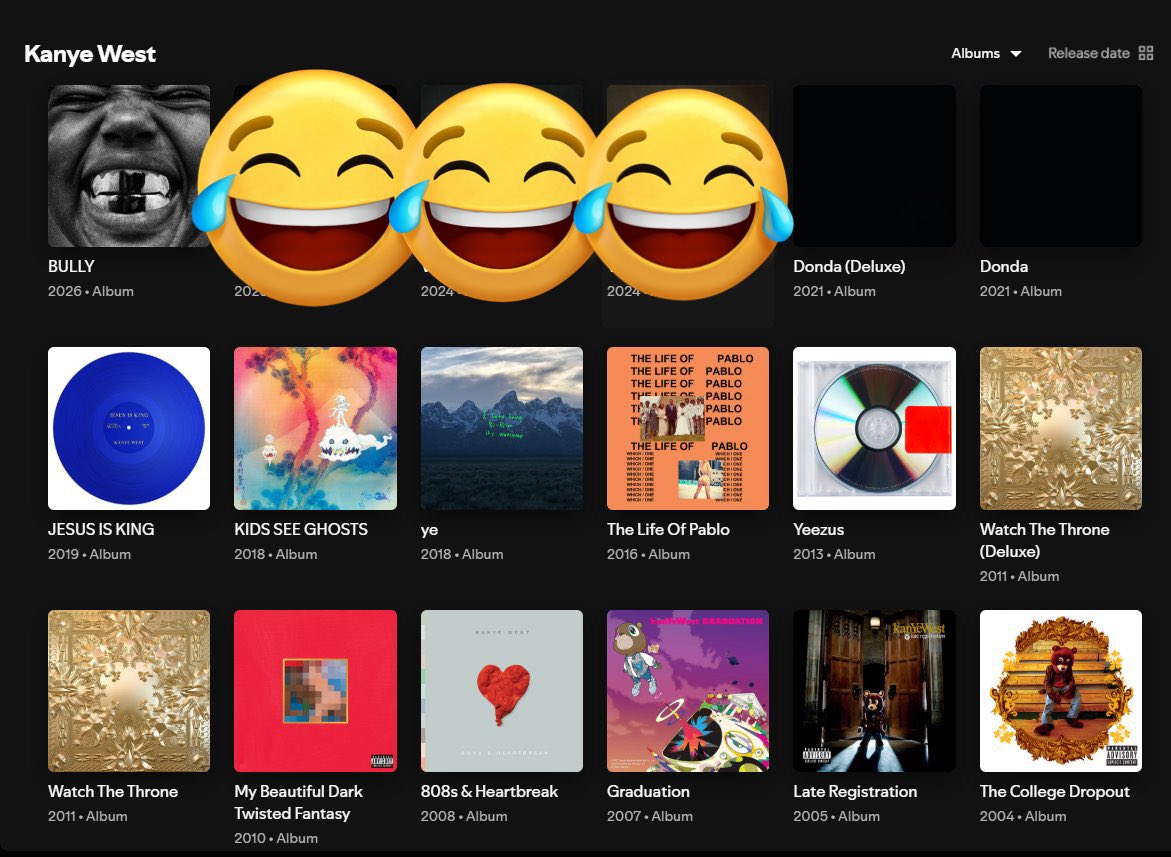Image resolution: width=1171 pixels, height=857 pixels.
Task: Open the Watch The Throne 2011 standard cover
Action: pos(128,691)
